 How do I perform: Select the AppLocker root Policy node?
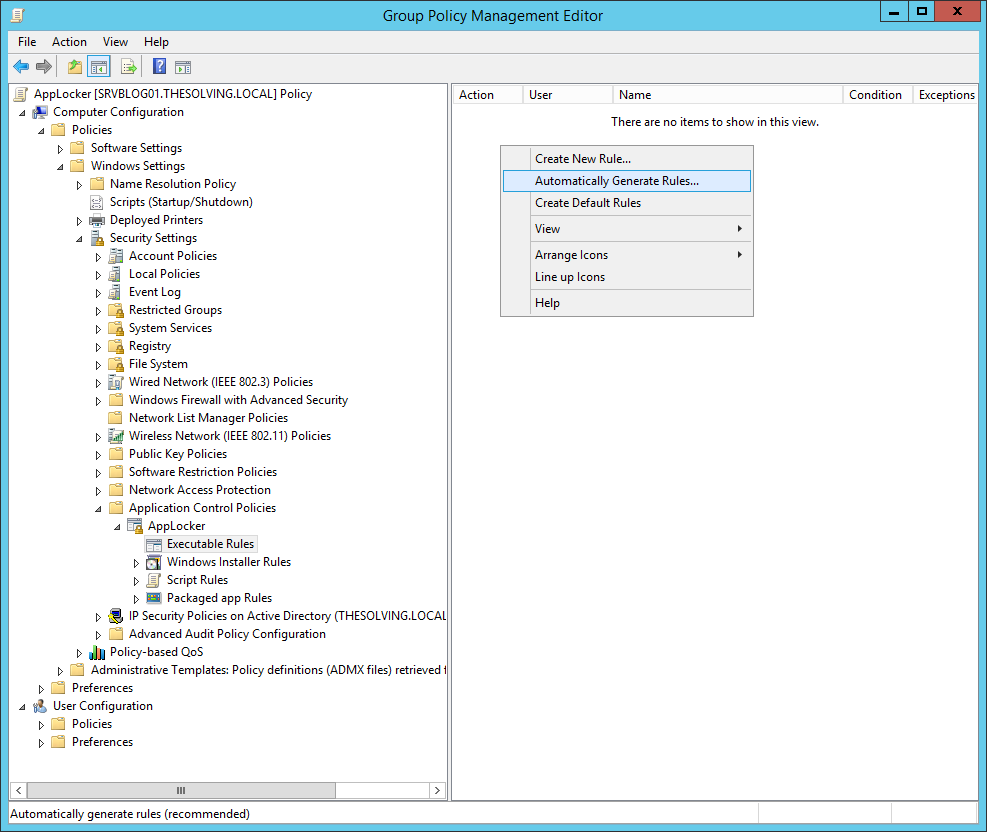point(172,94)
